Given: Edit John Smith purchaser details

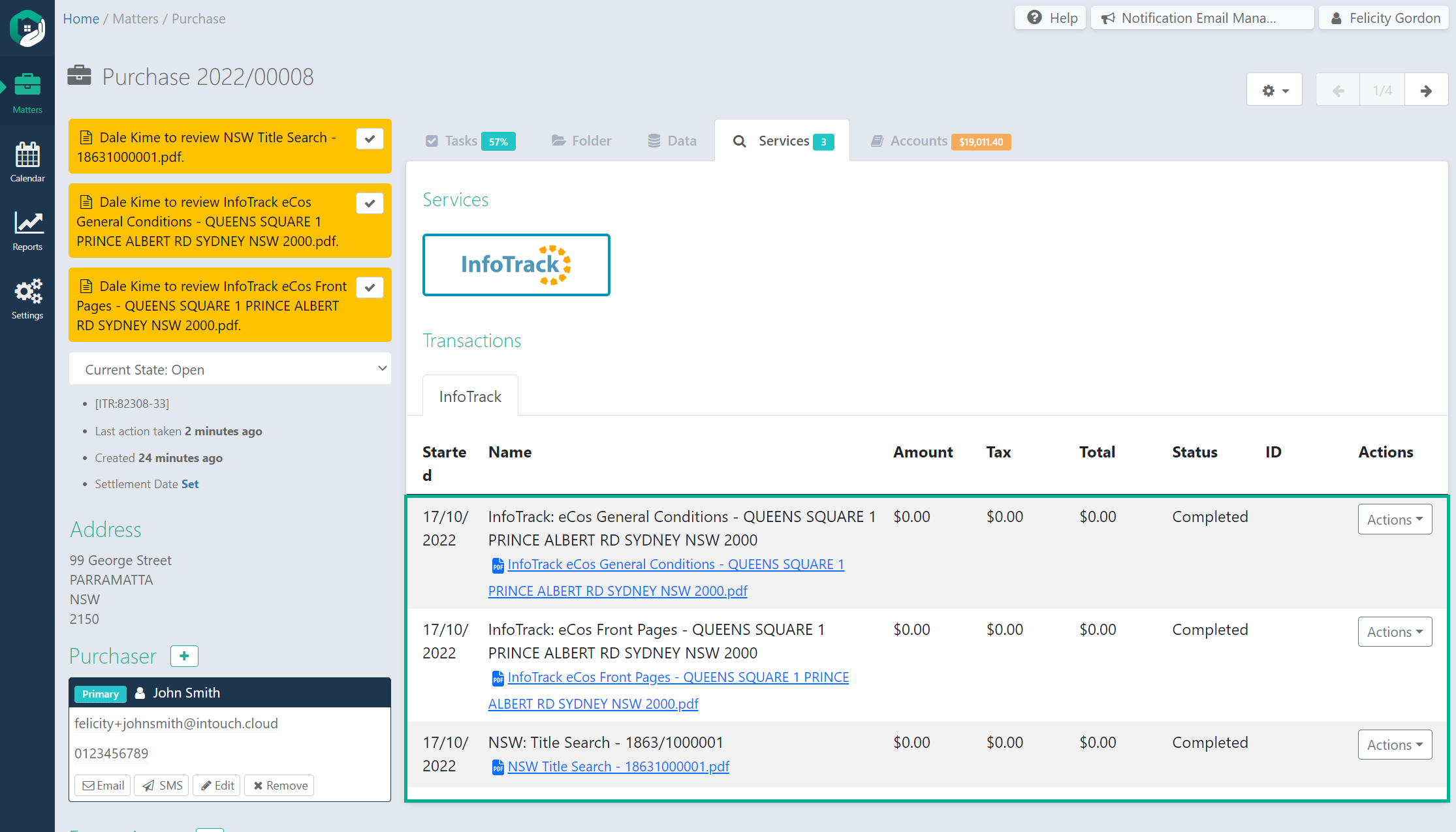Looking at the screenshot, I should pyautogui.click(x=217, y=786).
